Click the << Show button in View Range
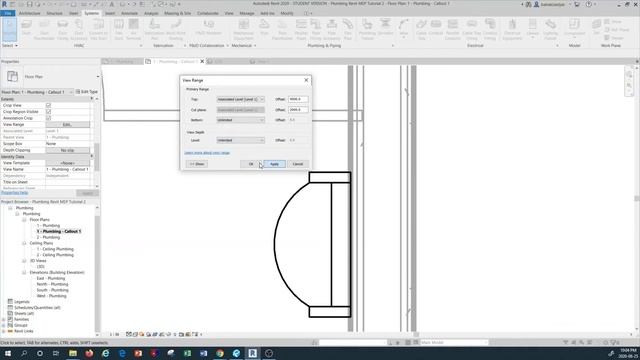This screenshot has width=640, height=360. click(197, 164)
